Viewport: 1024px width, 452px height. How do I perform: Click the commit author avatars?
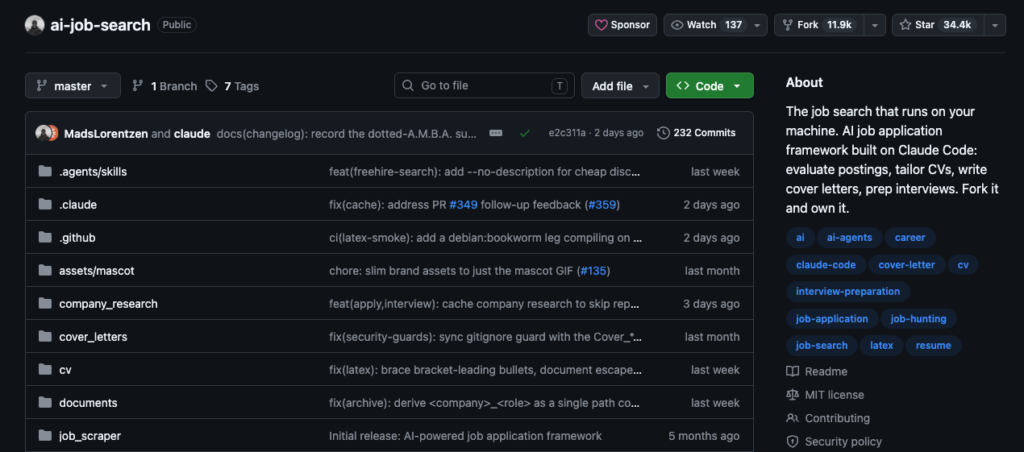click(x=47, y=133)
